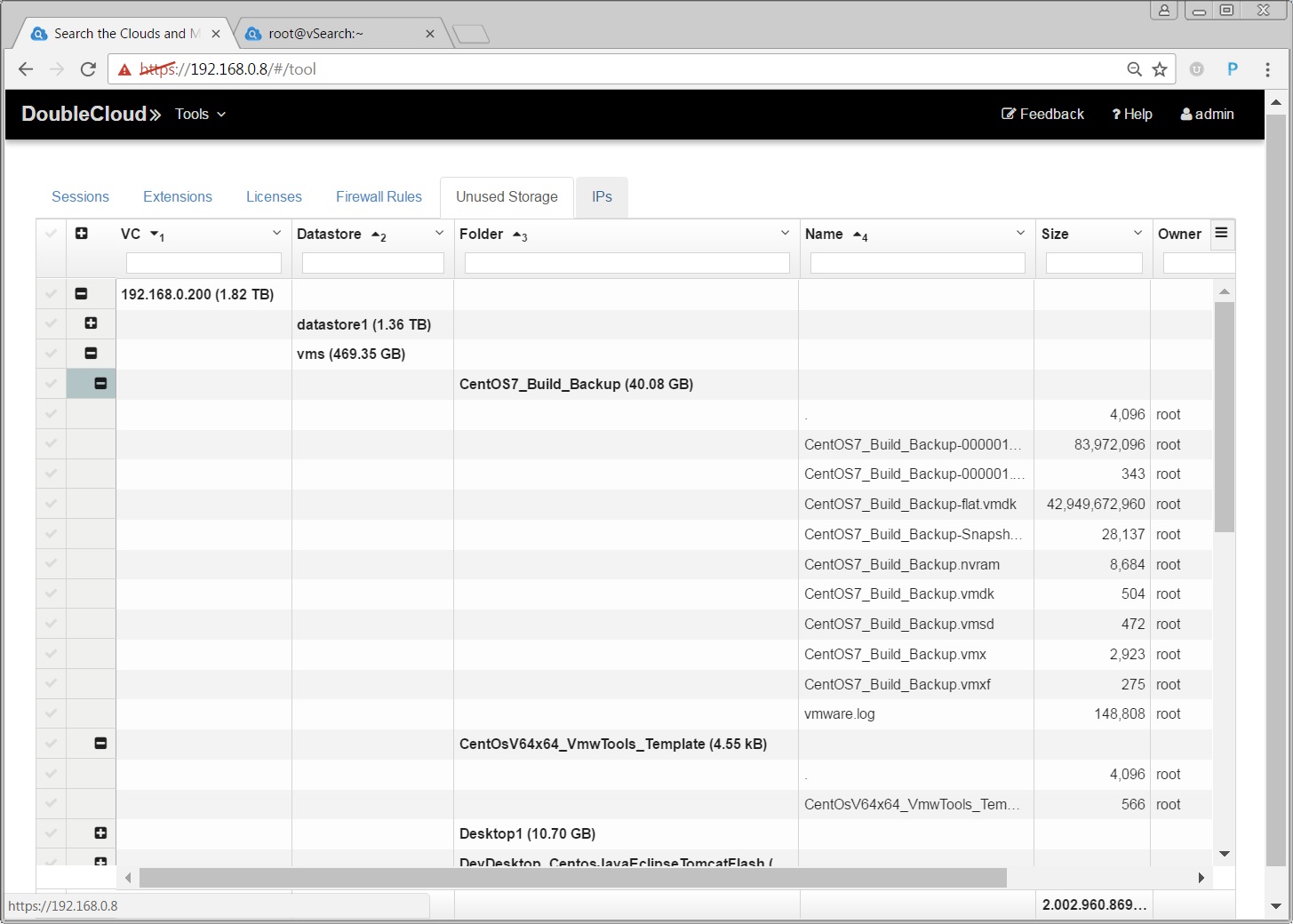Click the browser reload page icon
Screen dimensions: 1293x924
(88, 69)
